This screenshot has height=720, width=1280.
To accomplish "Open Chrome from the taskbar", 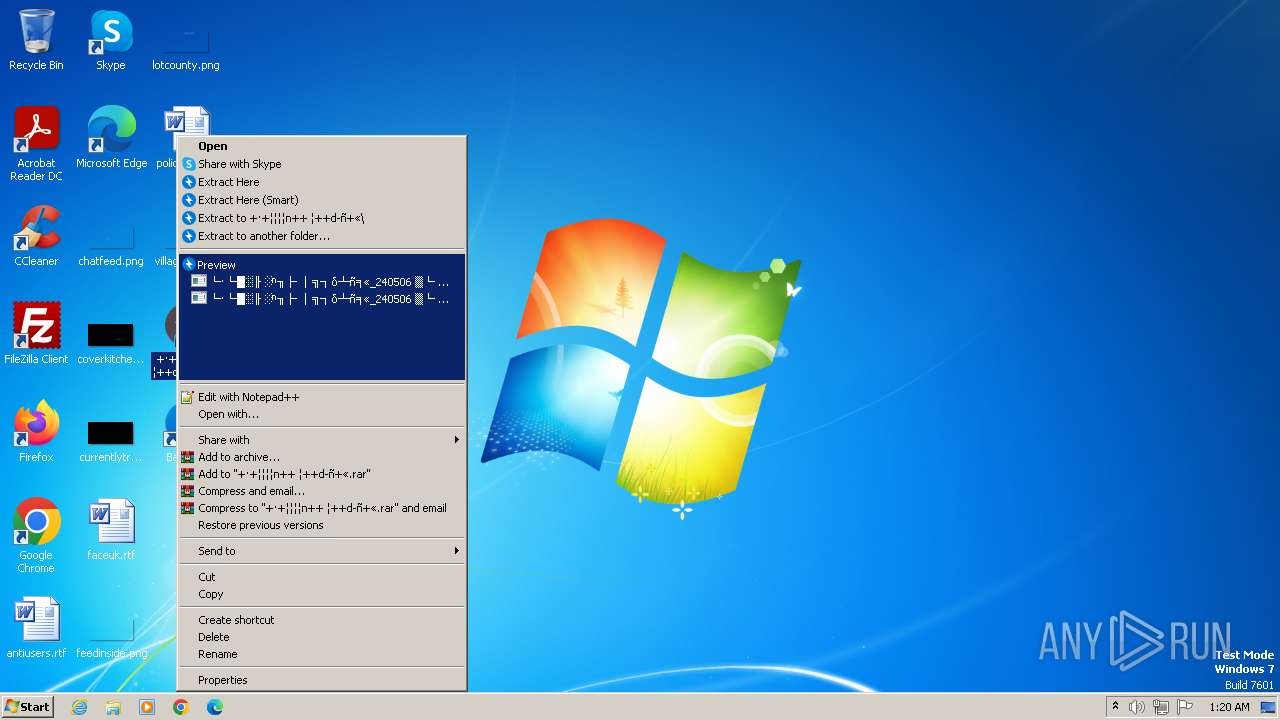I will tap(181, 707).
